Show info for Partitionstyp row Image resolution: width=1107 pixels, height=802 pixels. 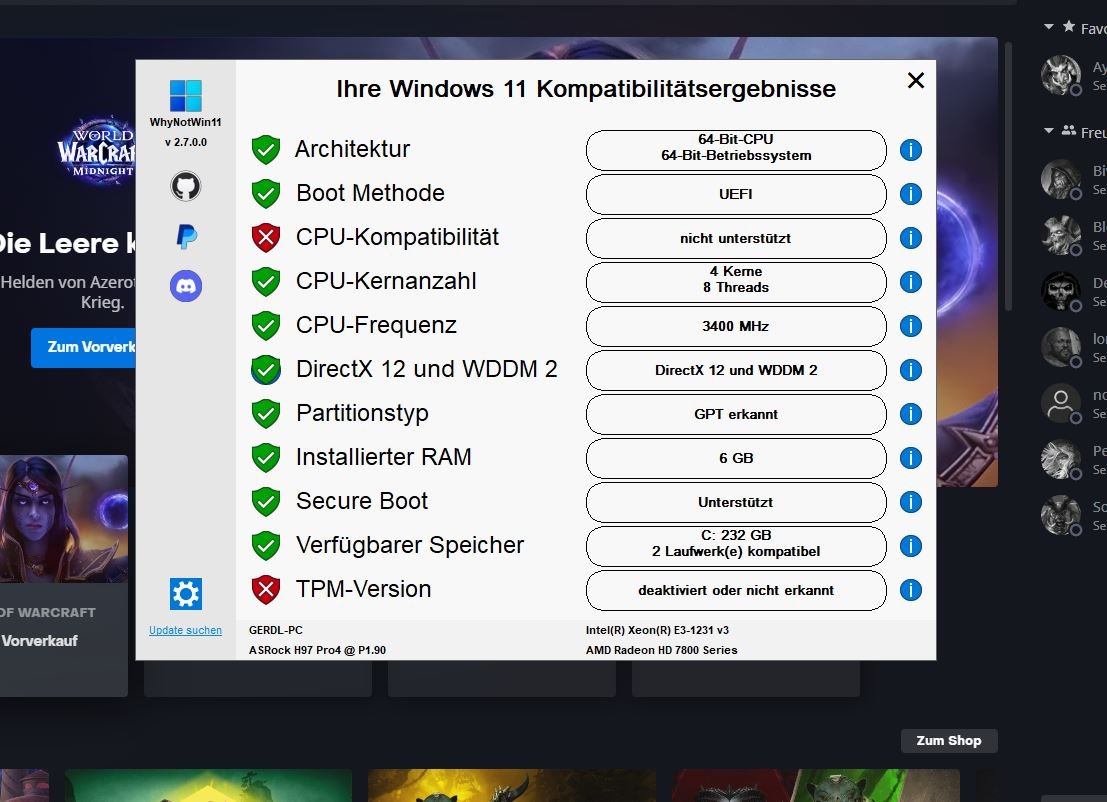(911, 414)
